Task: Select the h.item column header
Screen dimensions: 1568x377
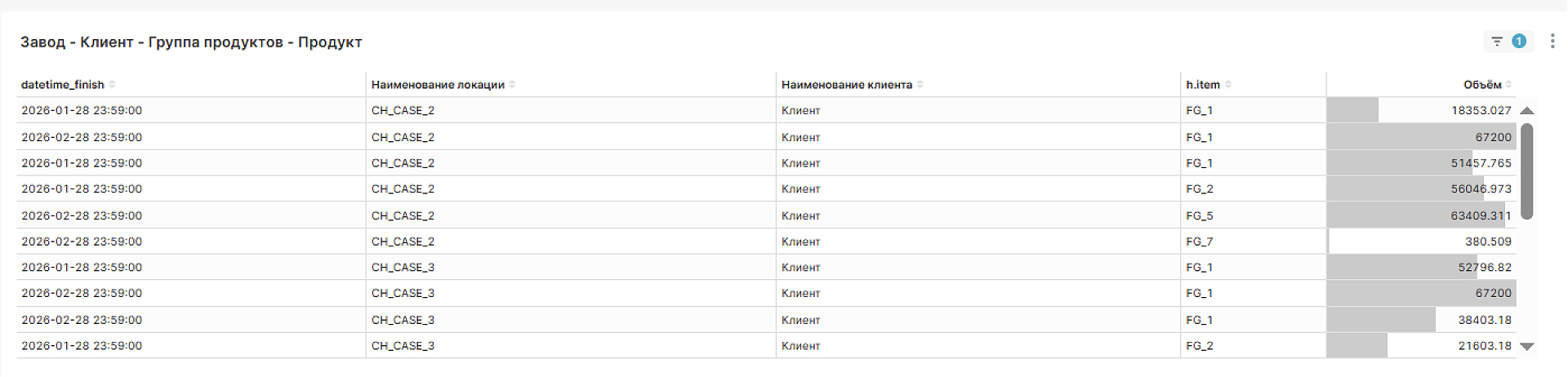Action: pyautogui.click(x=1202, y=85)
